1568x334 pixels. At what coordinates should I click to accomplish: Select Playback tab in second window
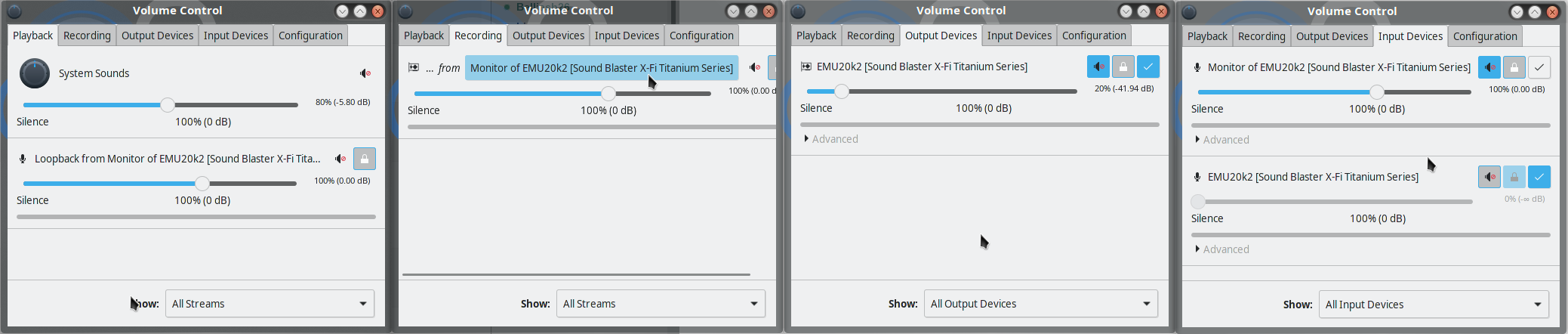tap(424, 36)
